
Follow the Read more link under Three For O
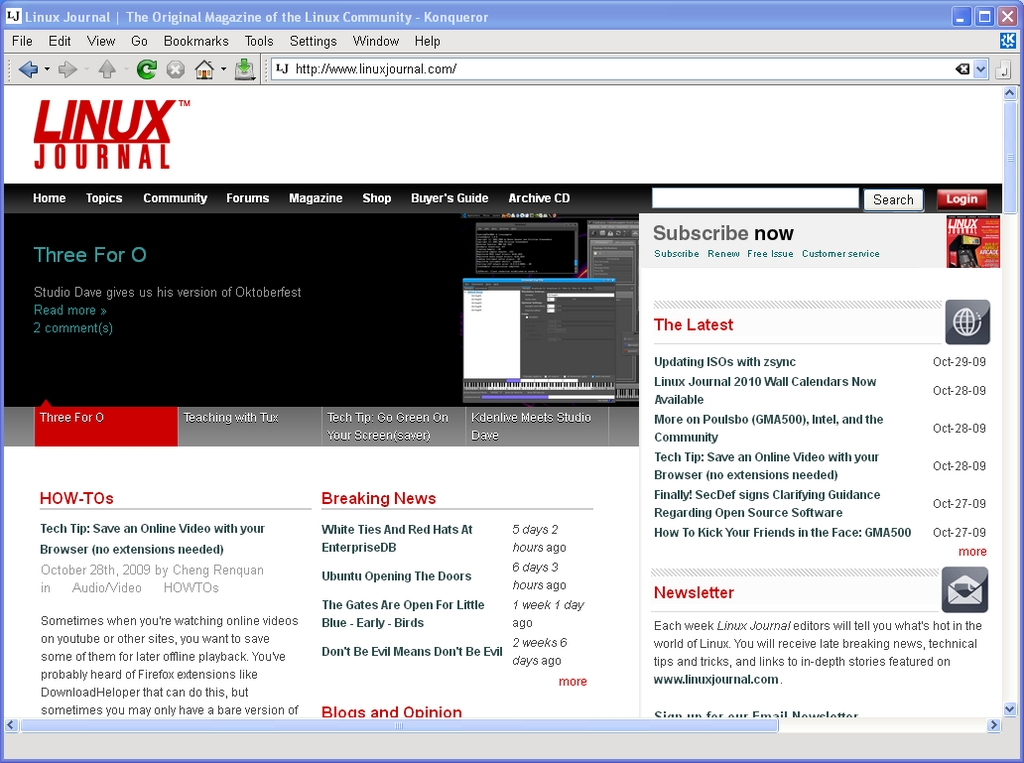[x=70, y=310]
